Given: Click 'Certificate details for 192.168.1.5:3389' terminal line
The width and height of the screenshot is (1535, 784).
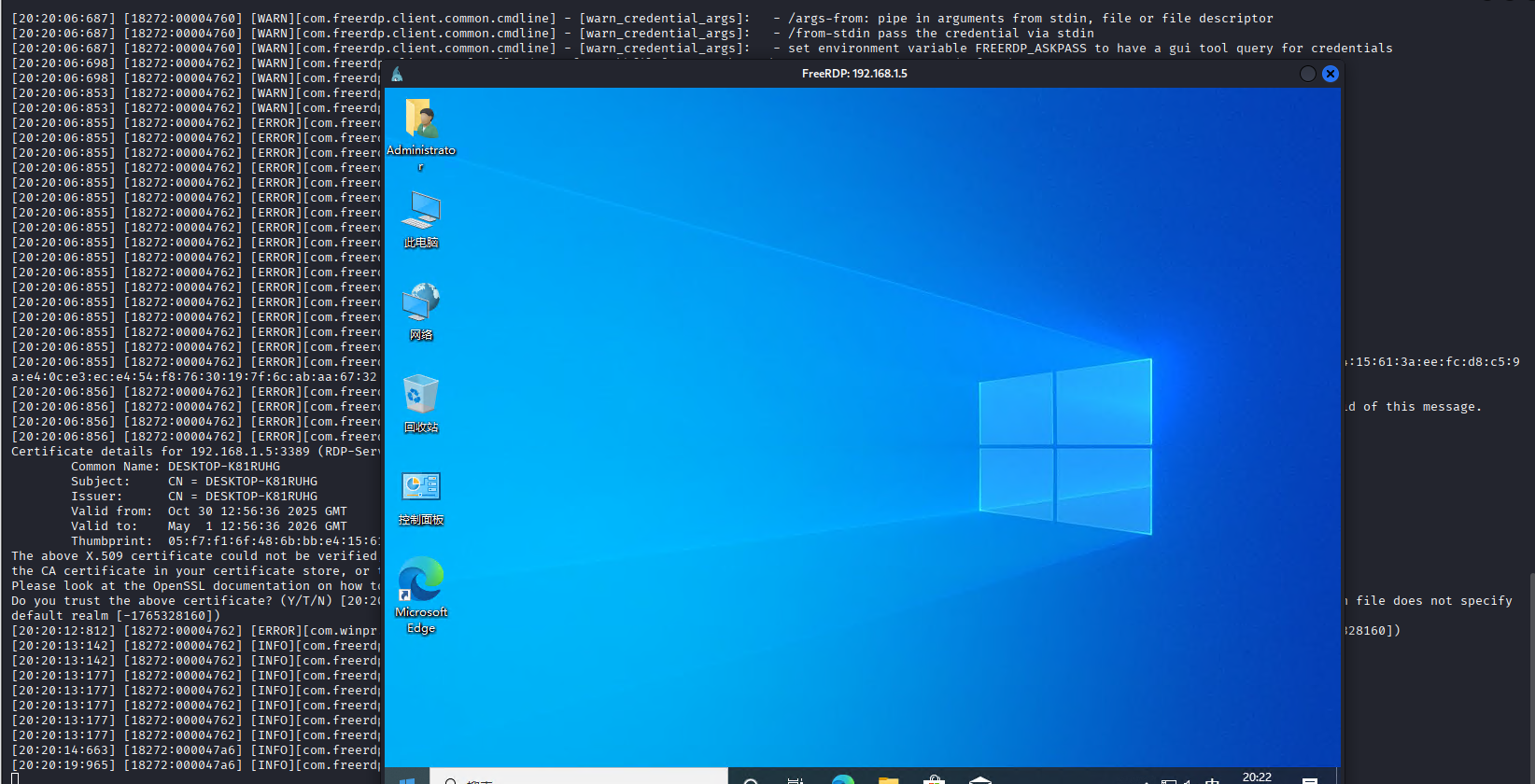Looking at the screenshot, I should (x=196, y=451).
